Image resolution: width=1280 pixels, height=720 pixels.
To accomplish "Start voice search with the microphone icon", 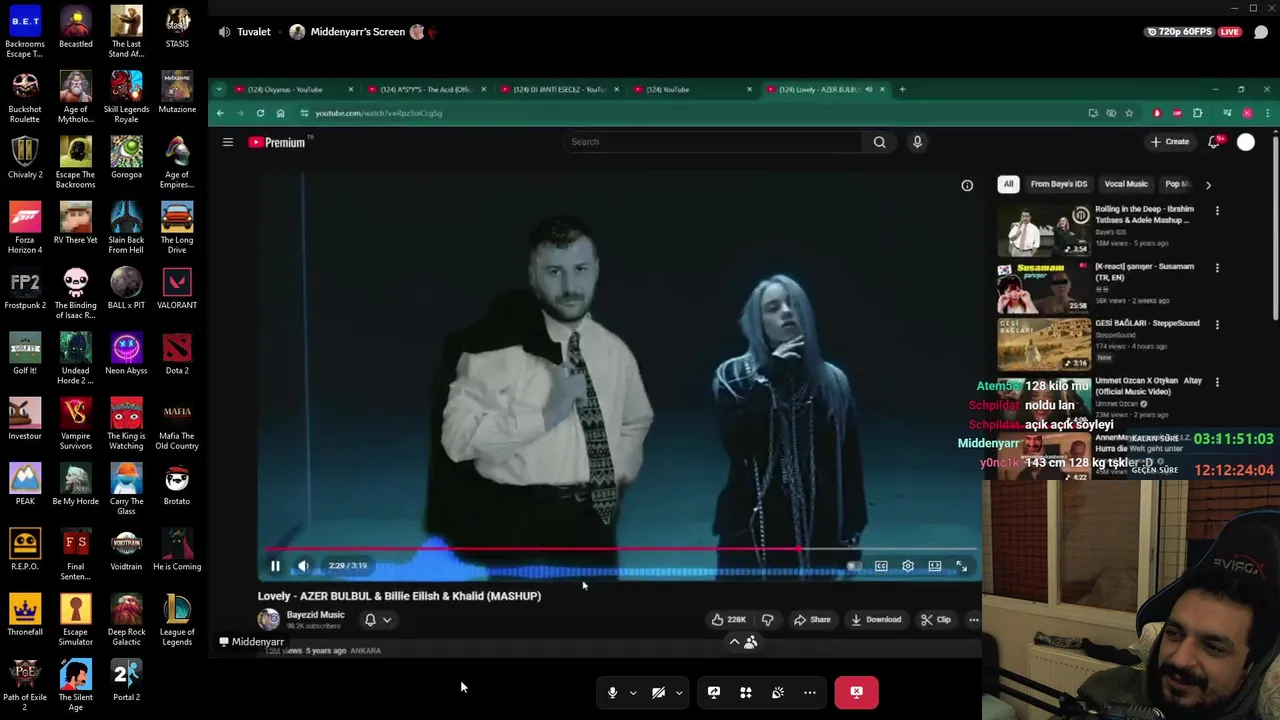I will 917,142.
